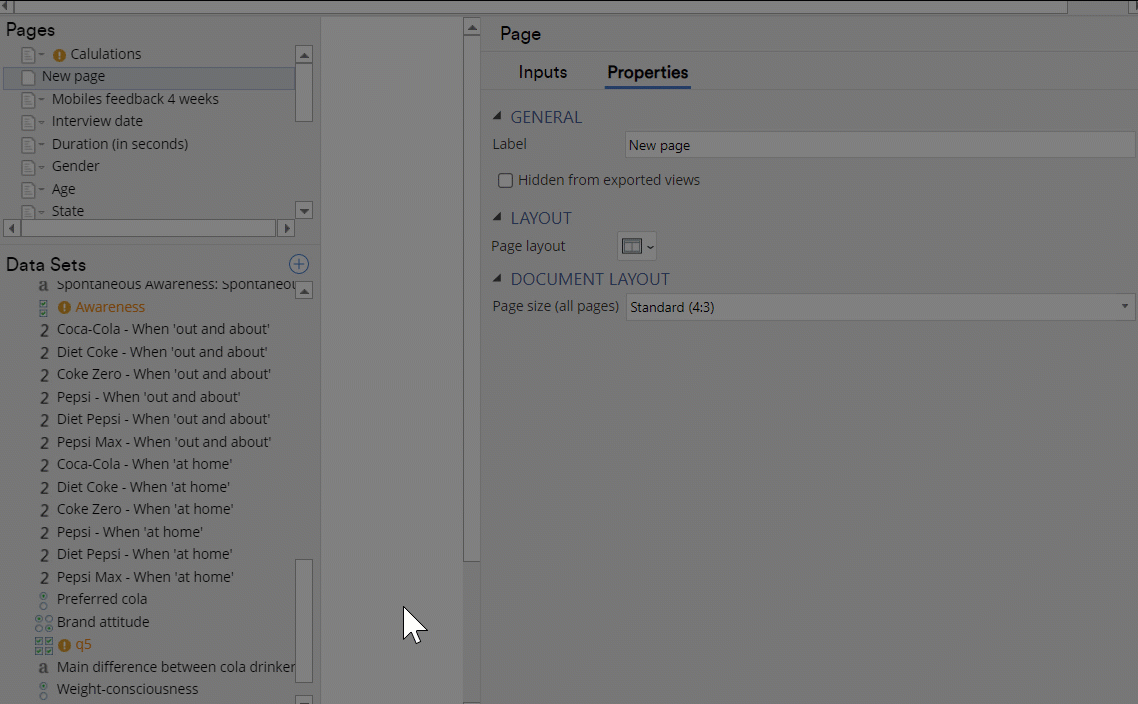Open the Page size (all pages) dropdown
The height and width of the screenshot is (704, 1138).
pos(880,307)
